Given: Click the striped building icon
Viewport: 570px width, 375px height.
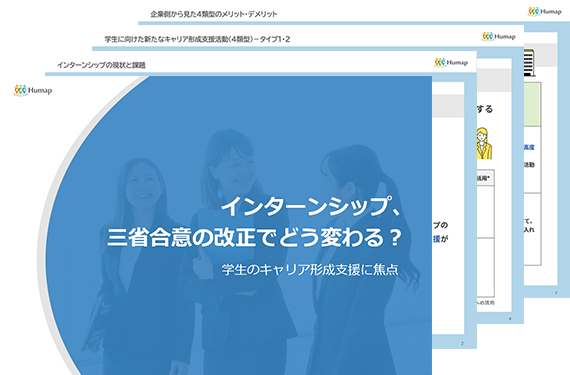Looking at the screenshot, I should click(x=530, y=63).
